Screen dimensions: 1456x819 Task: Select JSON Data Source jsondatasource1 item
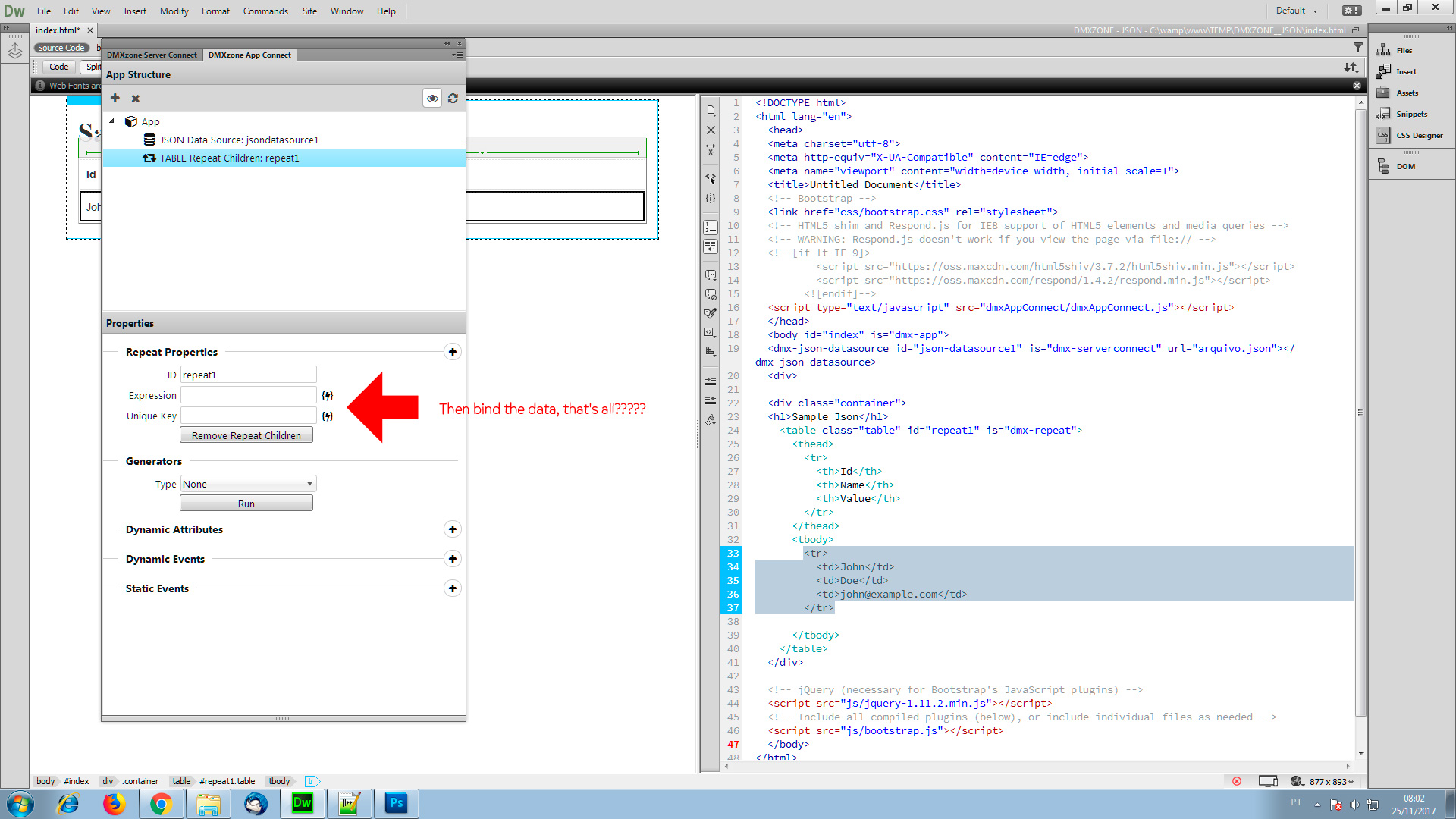tap(239, 140)
